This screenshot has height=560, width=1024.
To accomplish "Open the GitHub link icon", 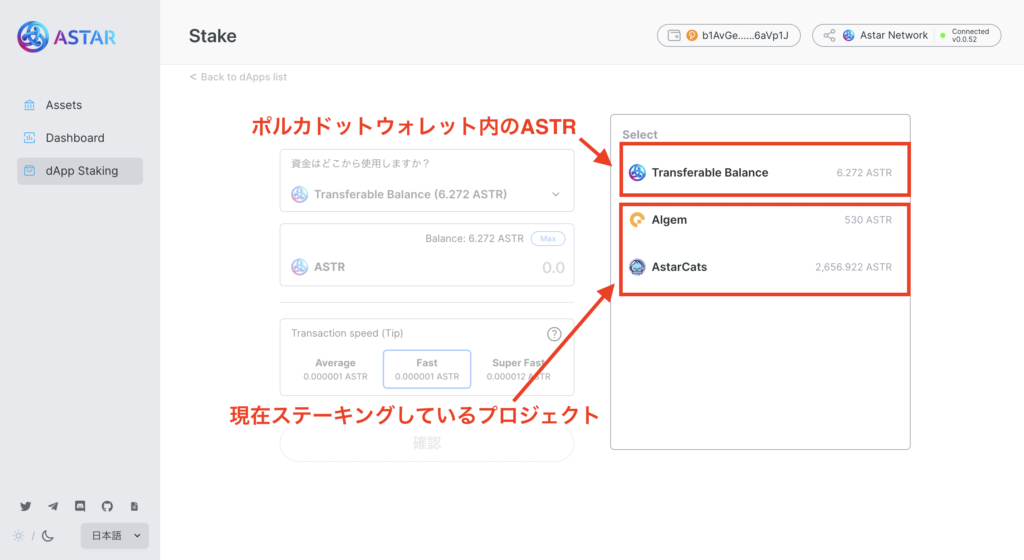I will pyautogui.click(x=107, y=506).
